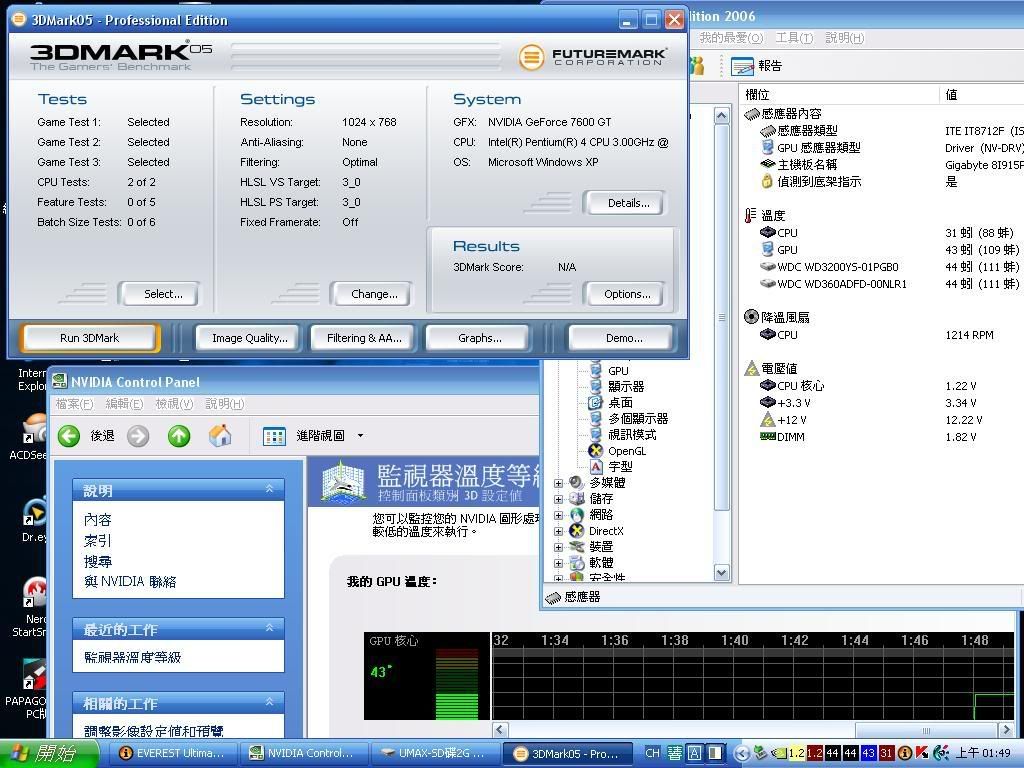1024x768 pixels.
Task: Click the 桌面 desktop item in EVEREST tree
Action: click(x=619, y=402)
